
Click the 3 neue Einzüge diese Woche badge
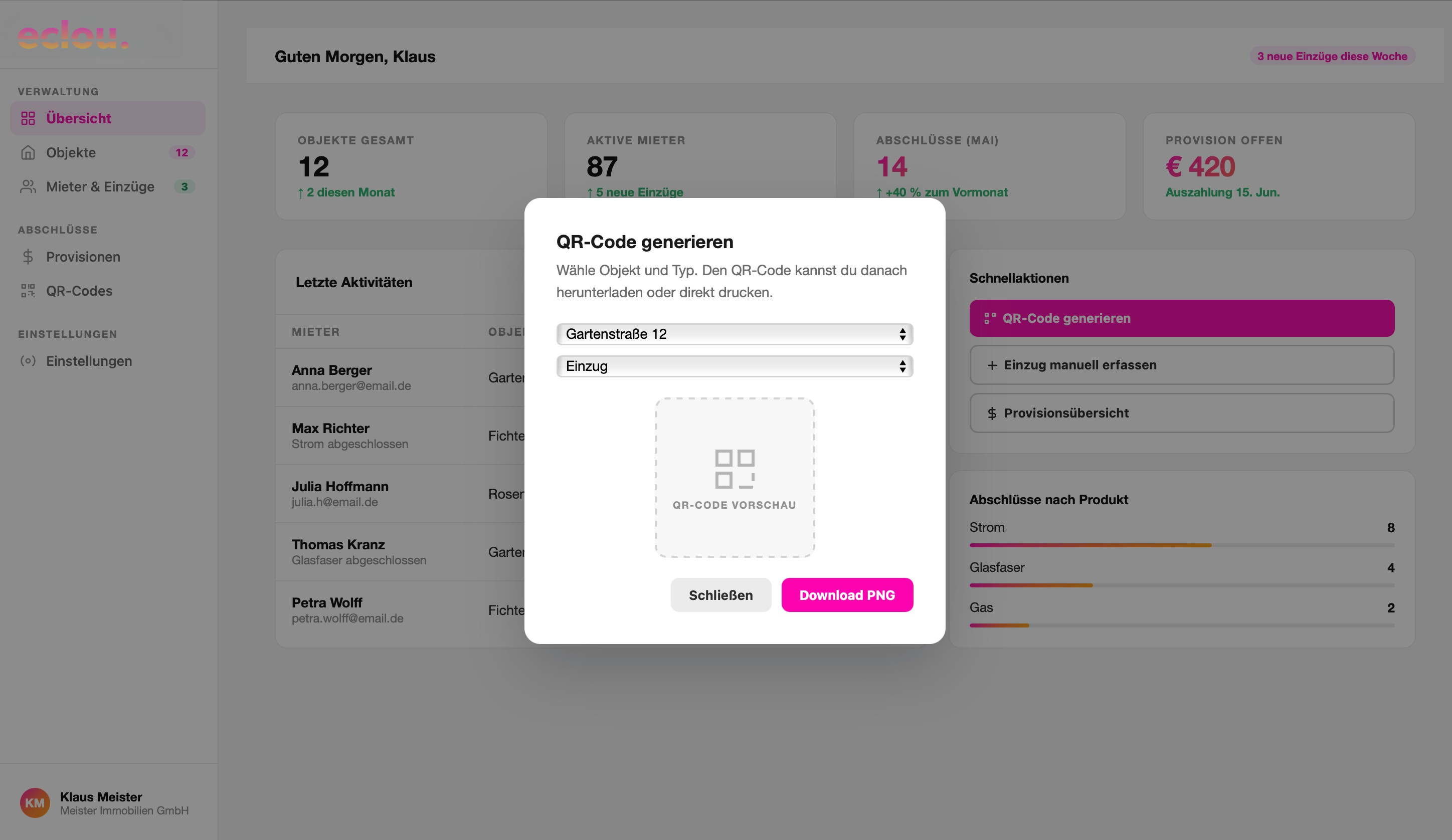point(1332,56)
